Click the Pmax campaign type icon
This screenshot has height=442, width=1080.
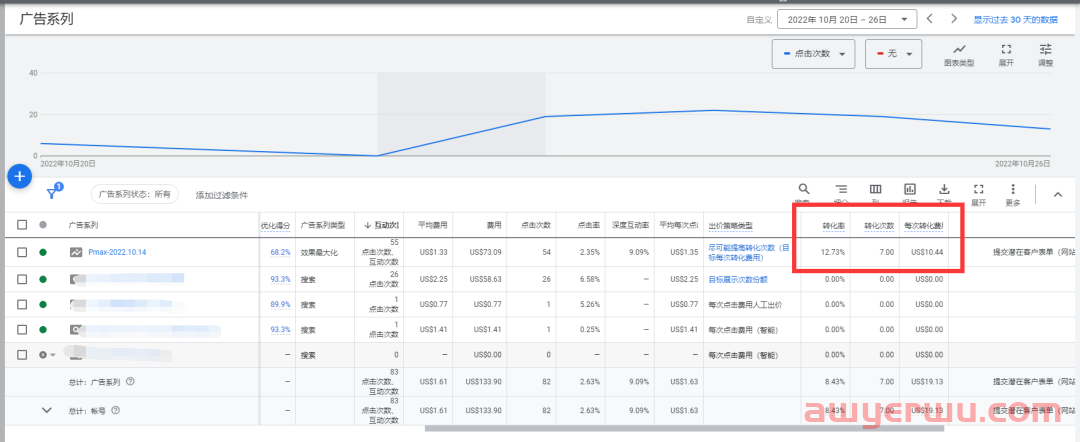(x=75, y=253)
